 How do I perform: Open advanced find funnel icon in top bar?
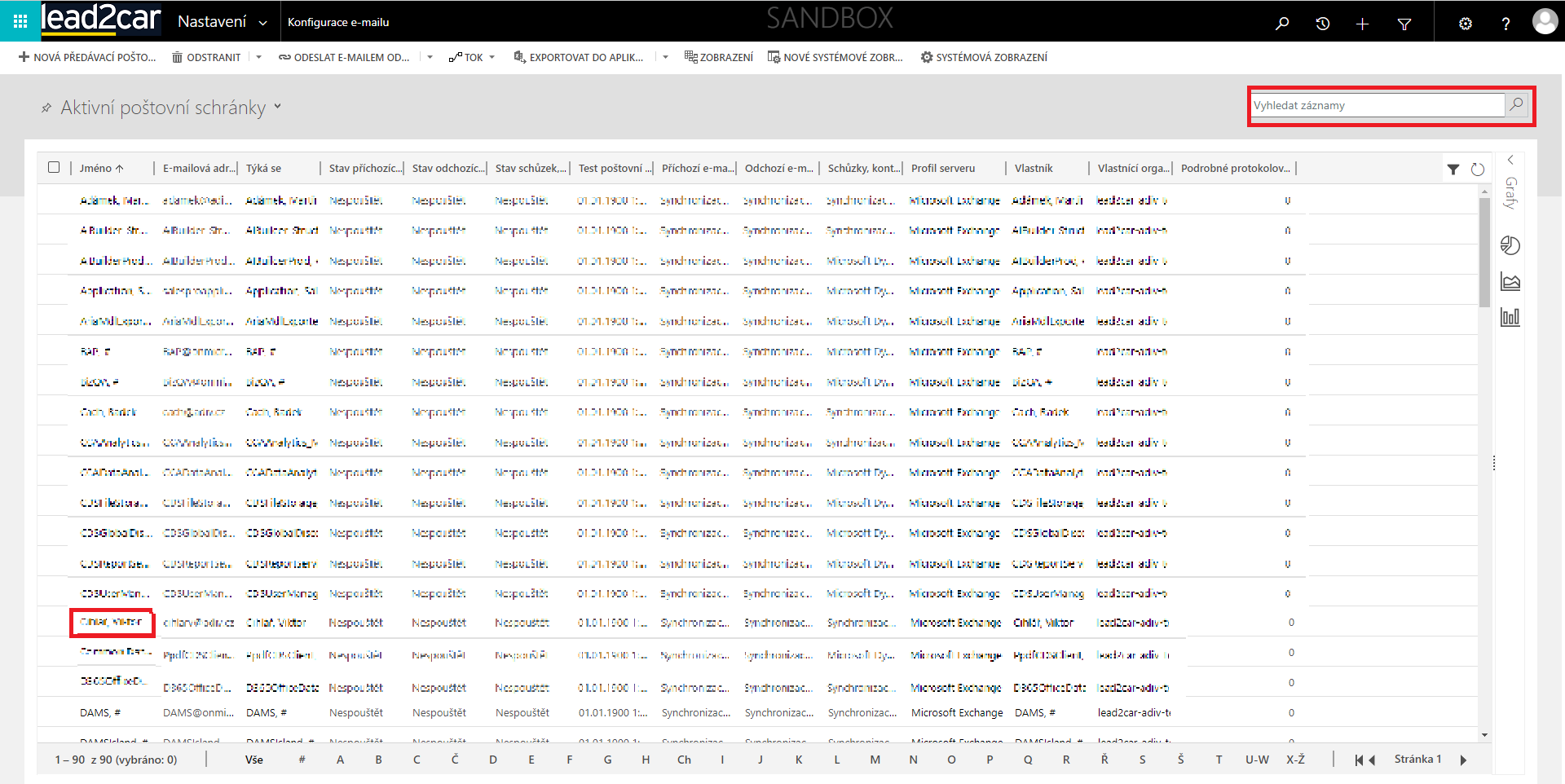click(x=1404, y=24)
